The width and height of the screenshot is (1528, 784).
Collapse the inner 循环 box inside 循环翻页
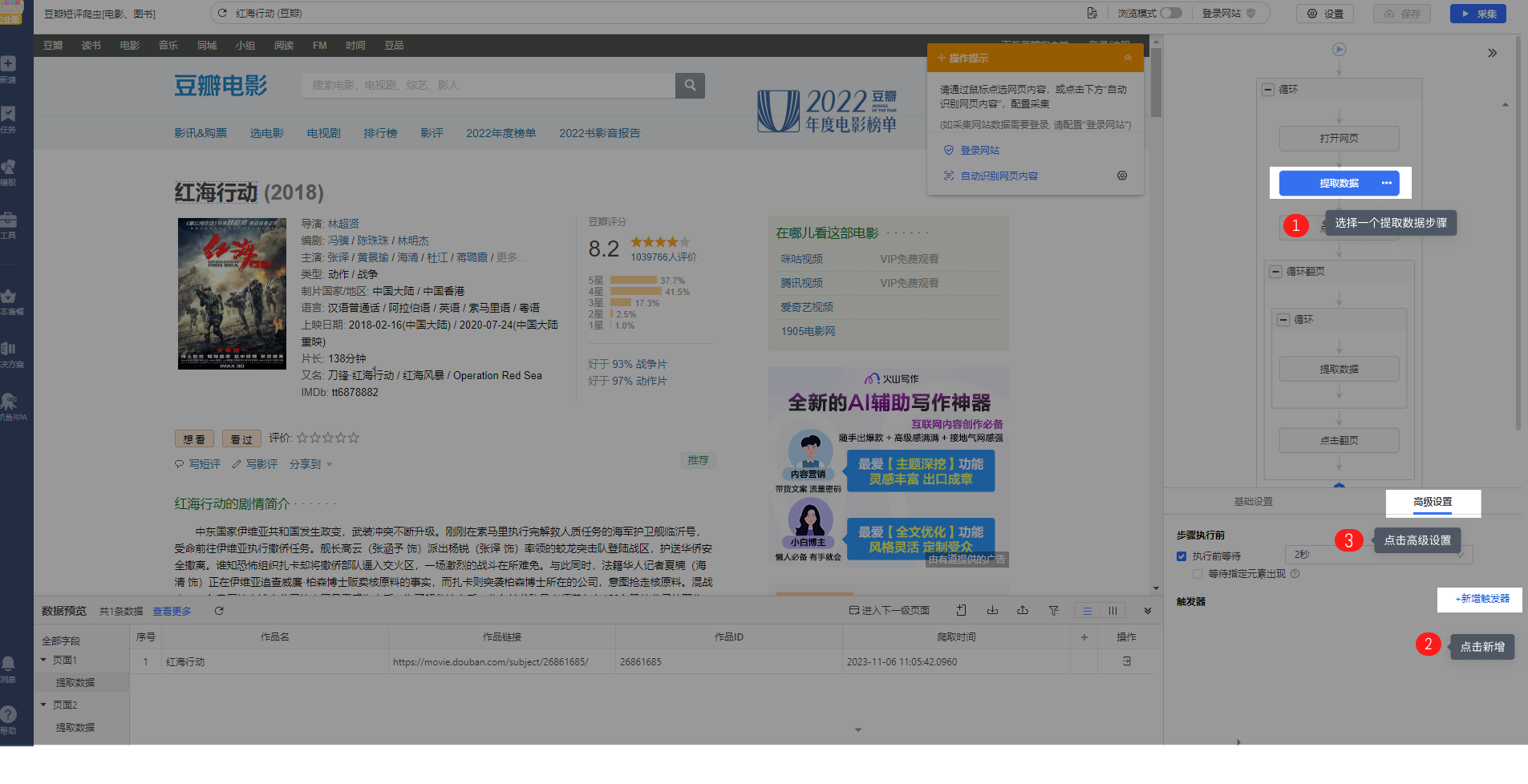point(1283,320)
